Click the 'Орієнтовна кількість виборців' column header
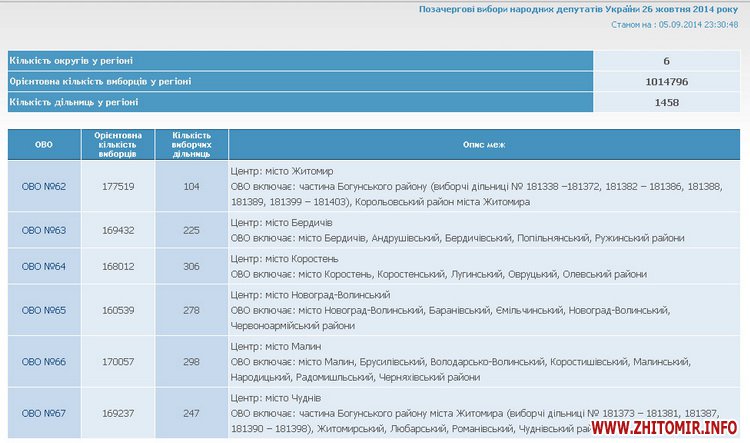750x443 pixels. [118, 145]
